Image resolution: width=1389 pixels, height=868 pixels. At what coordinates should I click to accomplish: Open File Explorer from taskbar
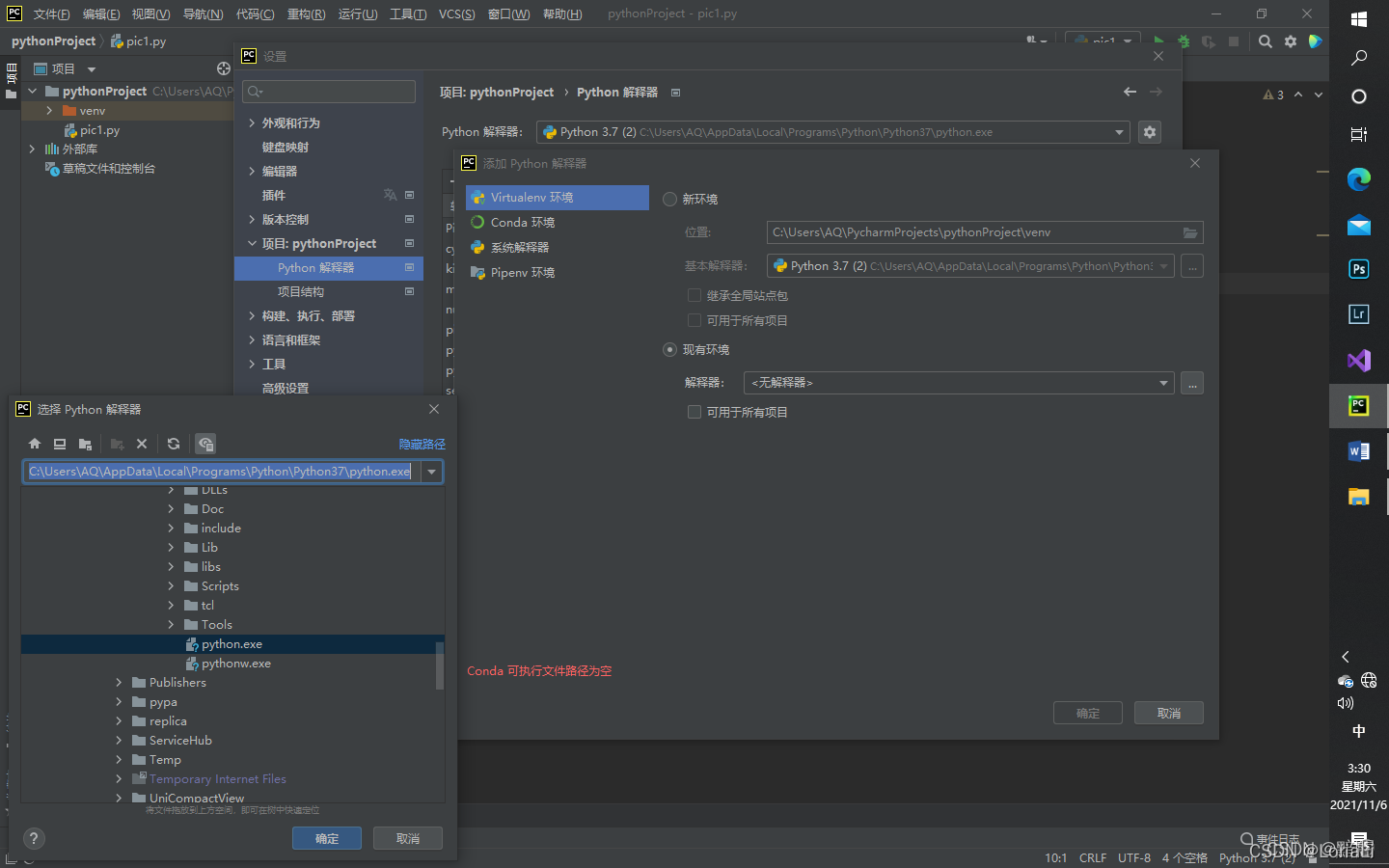pos(1359,496)
